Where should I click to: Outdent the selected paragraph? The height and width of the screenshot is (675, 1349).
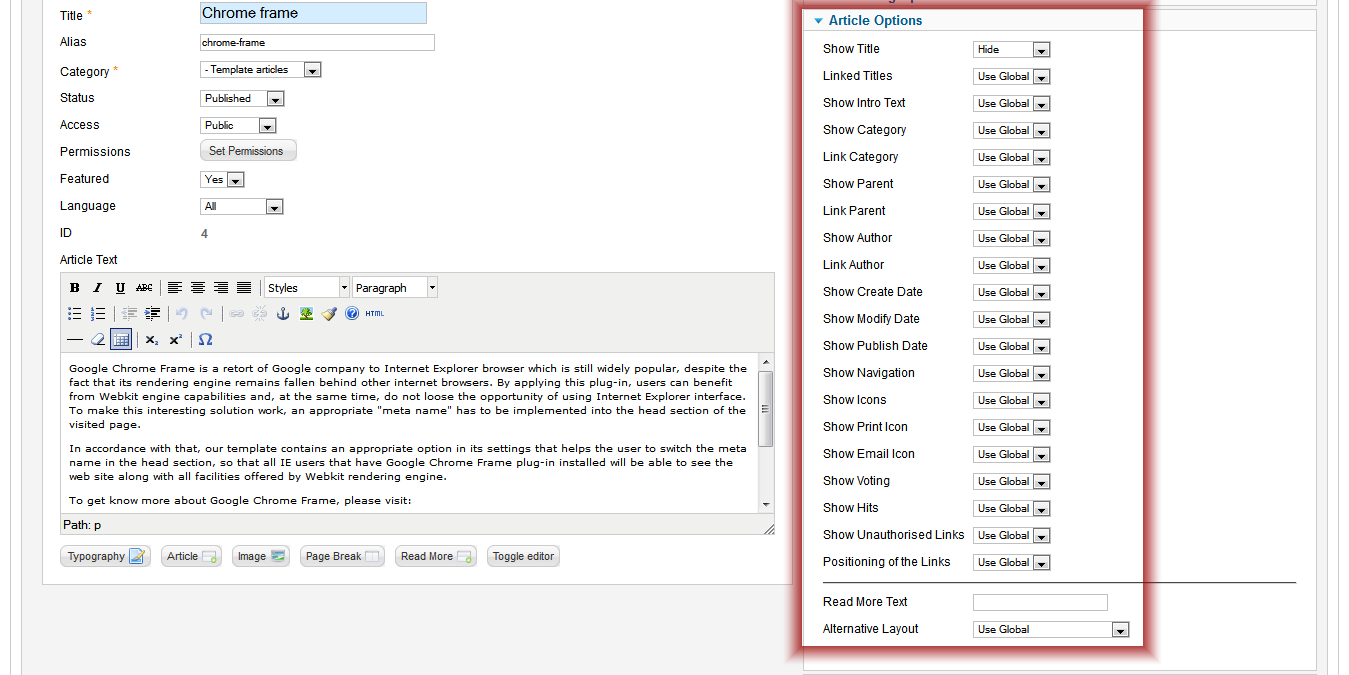click(129, 314)
